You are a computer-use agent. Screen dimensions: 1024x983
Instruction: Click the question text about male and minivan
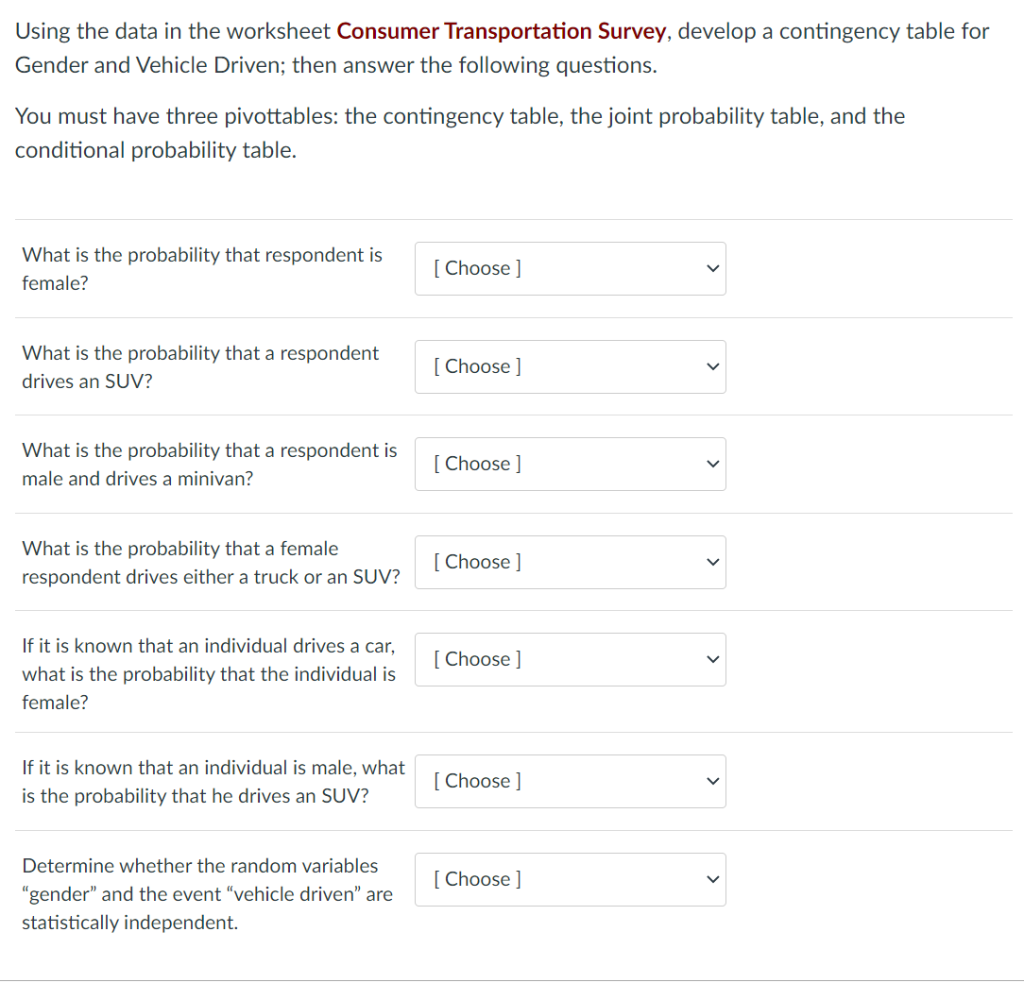[x=209, y=464]
